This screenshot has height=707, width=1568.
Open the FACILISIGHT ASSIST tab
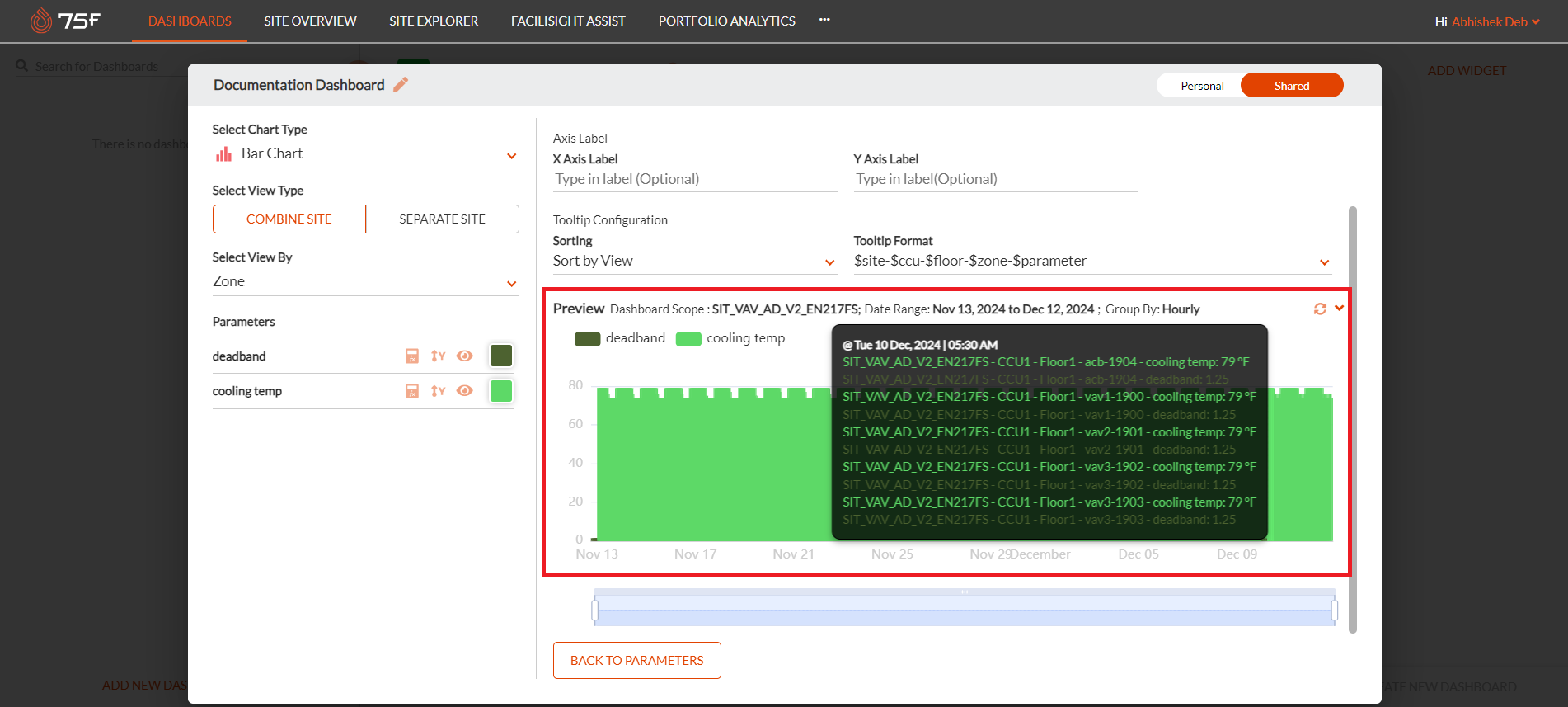coord(568,21)
